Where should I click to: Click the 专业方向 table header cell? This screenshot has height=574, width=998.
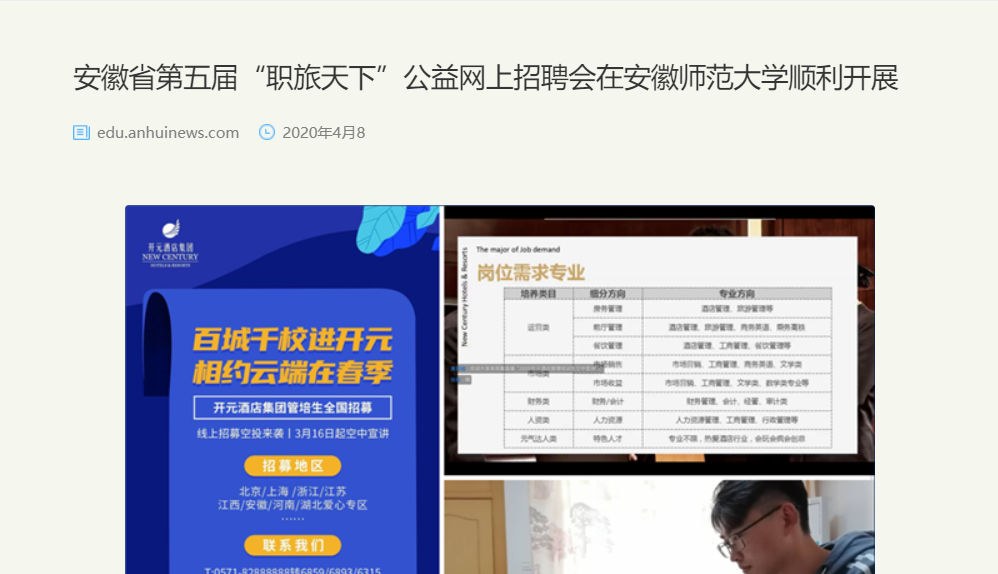(x=737, y=293)
